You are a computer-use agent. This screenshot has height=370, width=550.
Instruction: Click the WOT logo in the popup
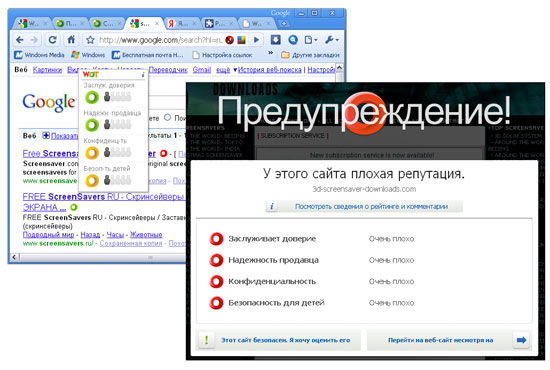click(90, 75)
